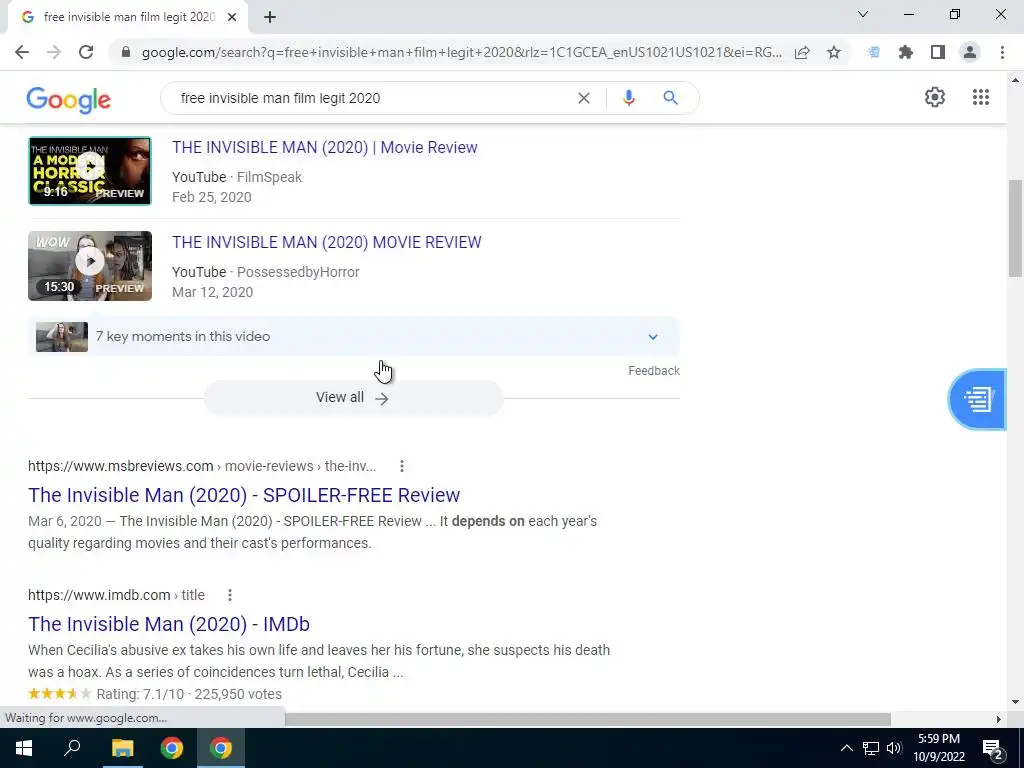Click the padlock site info icon

126,52
